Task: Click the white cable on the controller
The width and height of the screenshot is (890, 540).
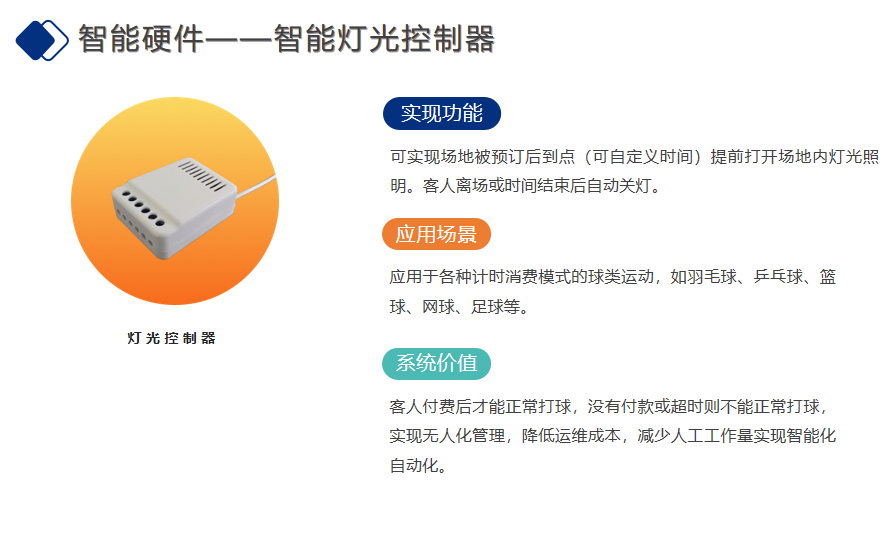Action: tap(257, 186)
